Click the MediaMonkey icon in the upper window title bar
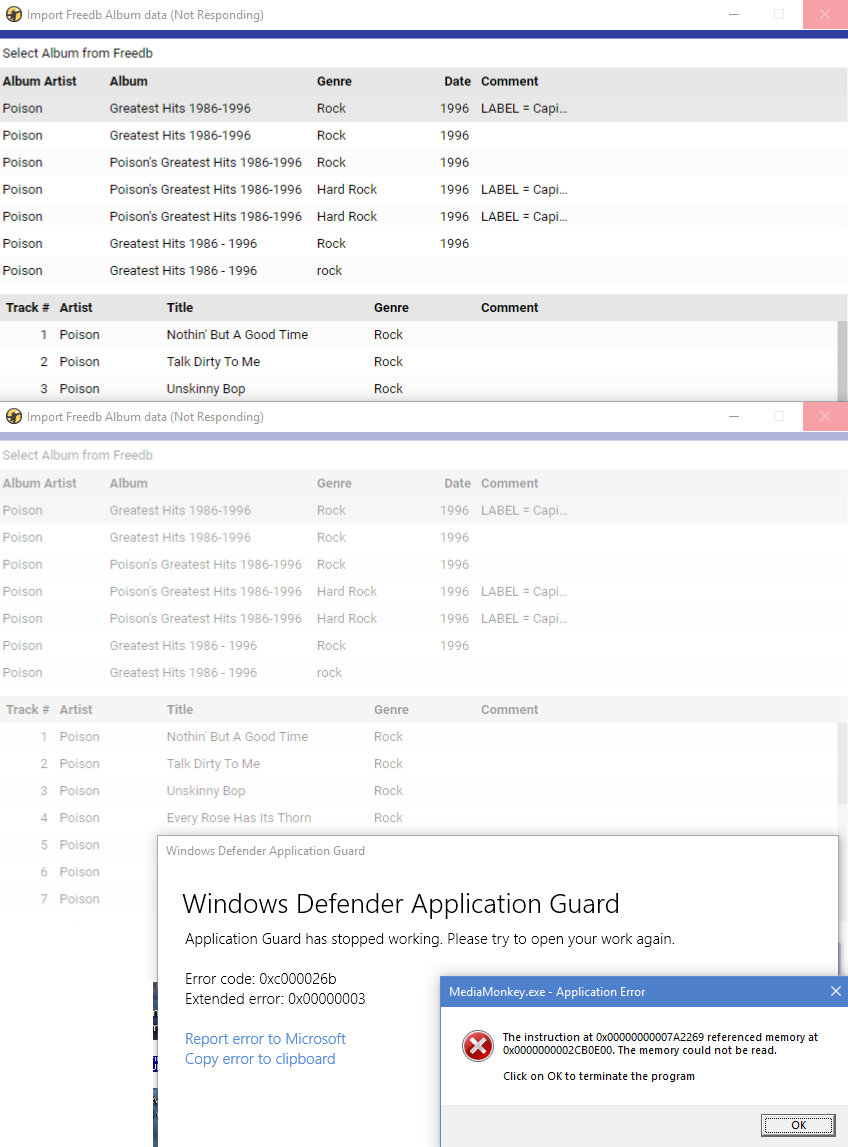 click(x=14, y=15)
